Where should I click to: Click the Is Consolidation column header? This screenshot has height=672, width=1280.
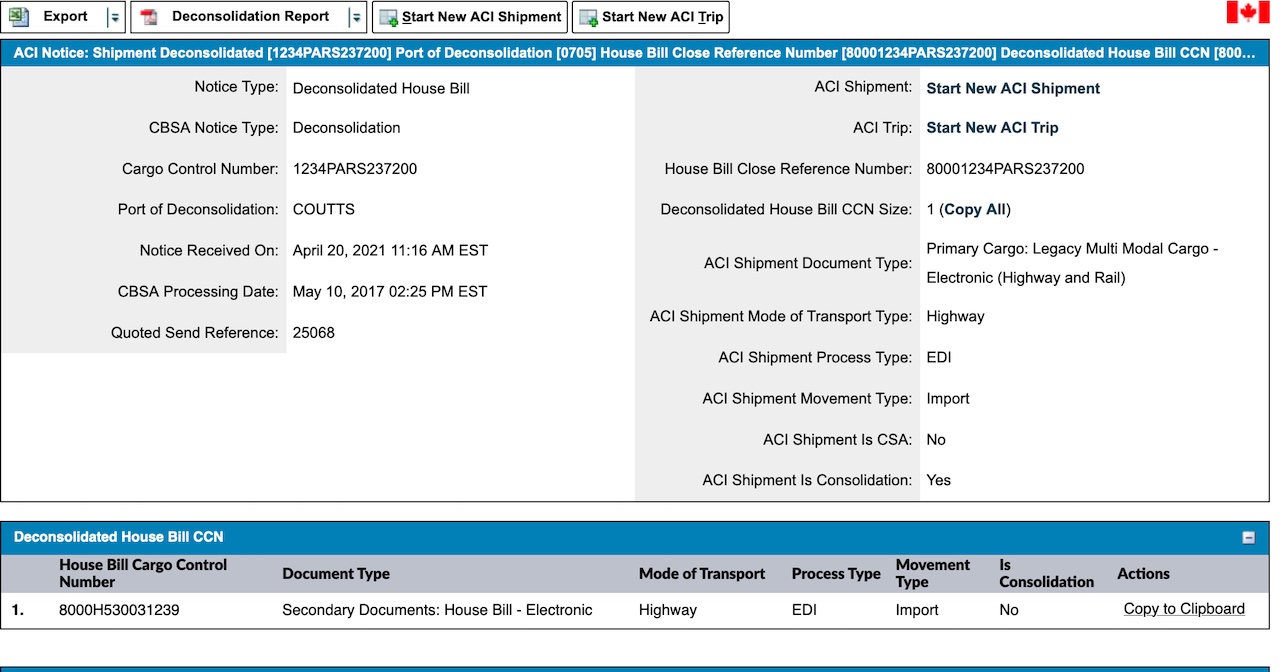tap(1046, 573)
